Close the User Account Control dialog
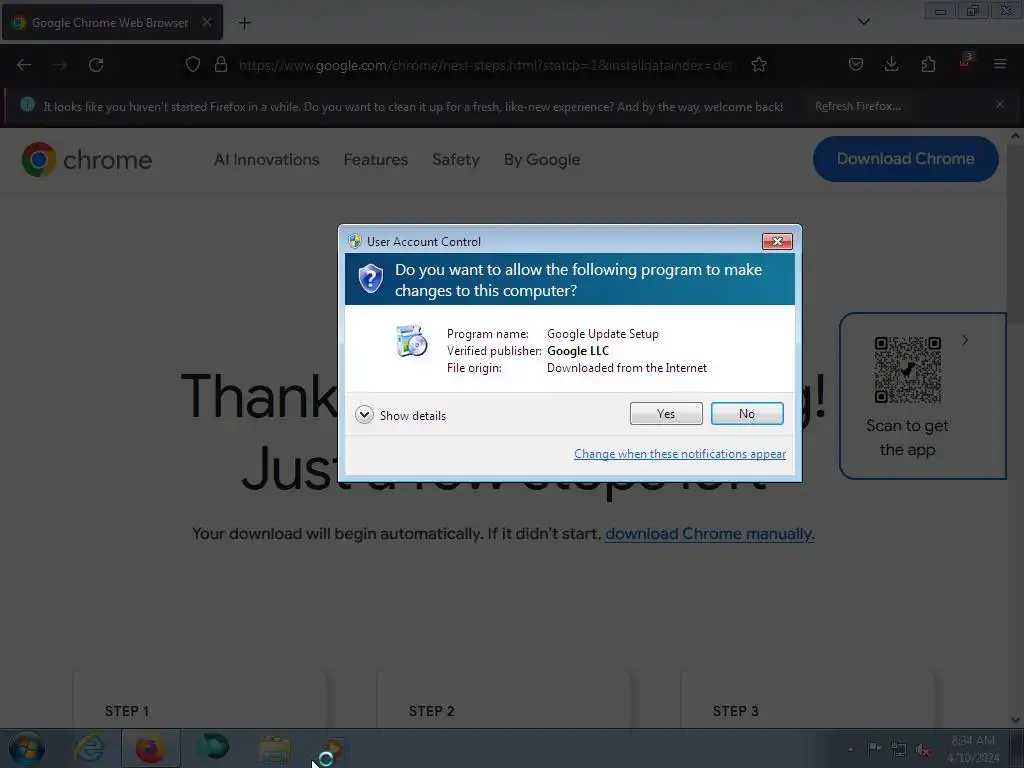Viewport: 1024px width, 768px height. (x=777, y=241)
